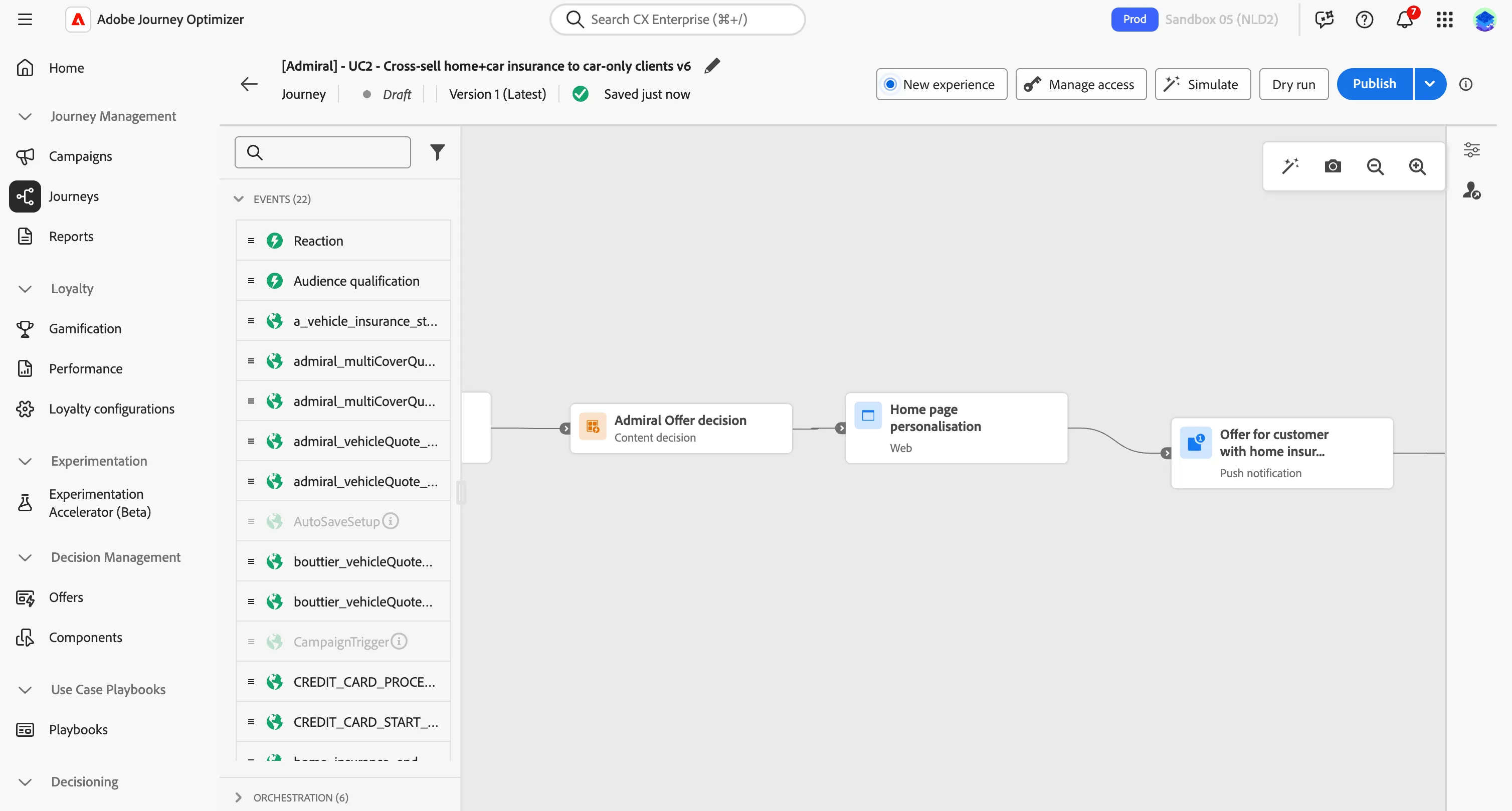The height and width of the screenshot is (811, 1512).
Task: Open the help question mark icon
Action: click(1364, 20)
